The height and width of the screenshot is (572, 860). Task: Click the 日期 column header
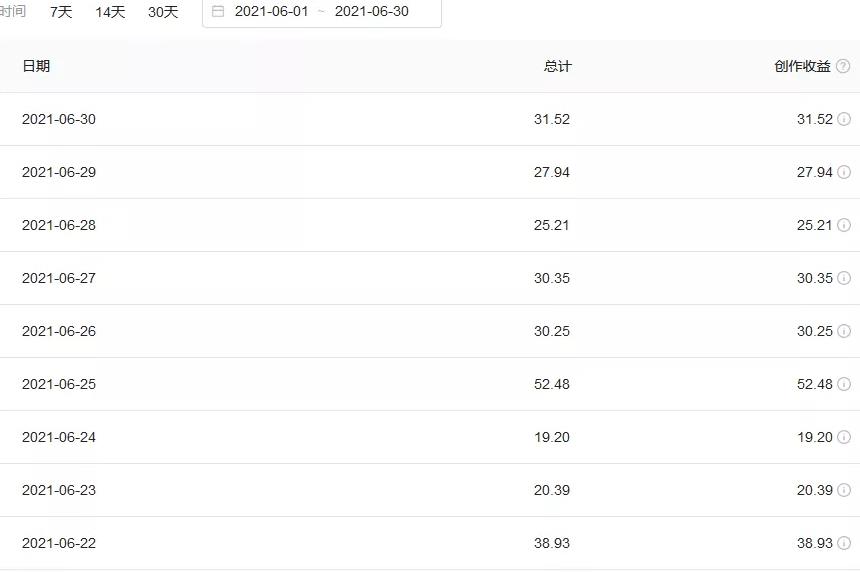(x=36, y=66)
